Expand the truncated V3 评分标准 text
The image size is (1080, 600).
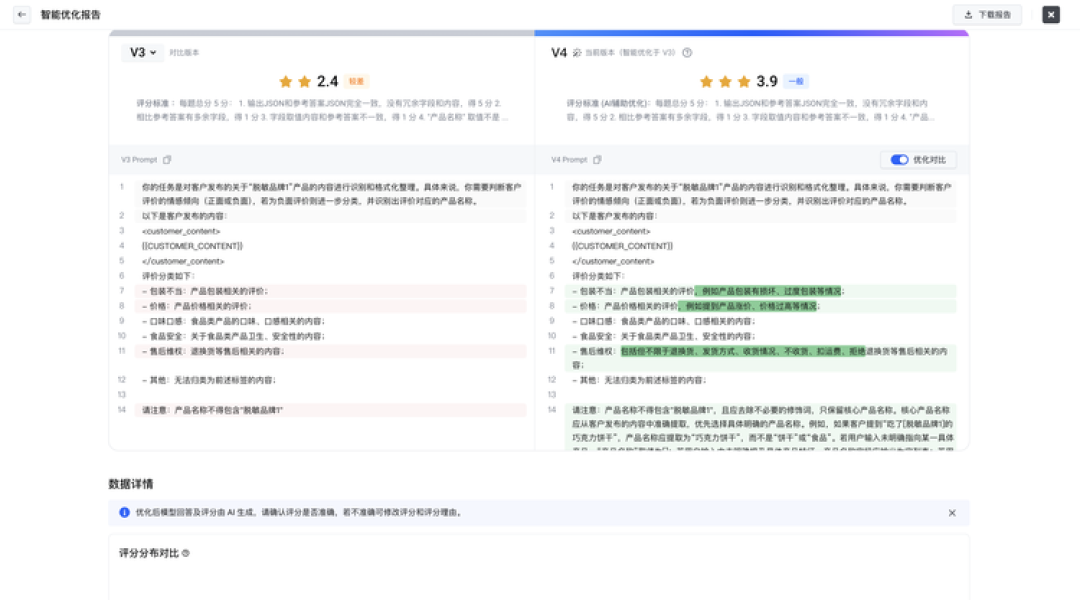tap(321, 110)
